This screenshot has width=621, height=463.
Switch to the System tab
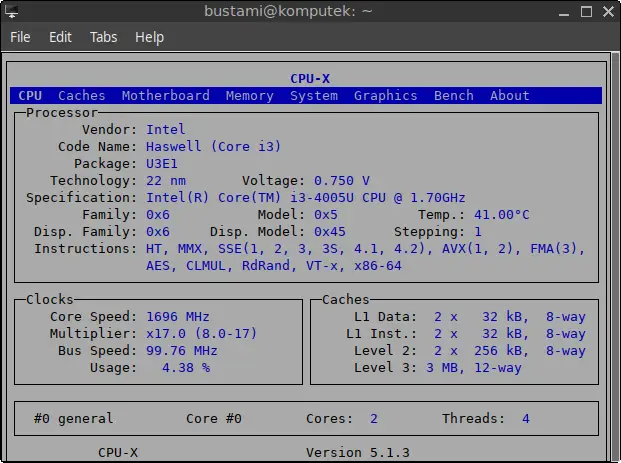(314, 96)
